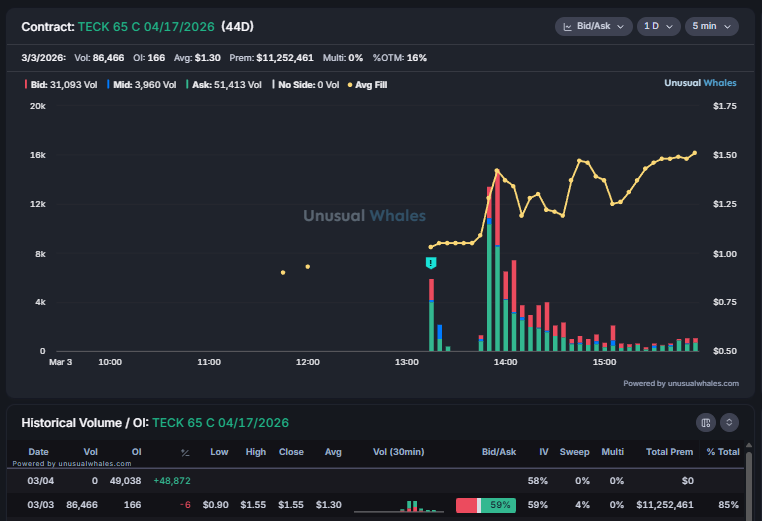The width and height of the screenshot is (762, 521).
Task: Sort by the Close column header
Action: [291, 452]
